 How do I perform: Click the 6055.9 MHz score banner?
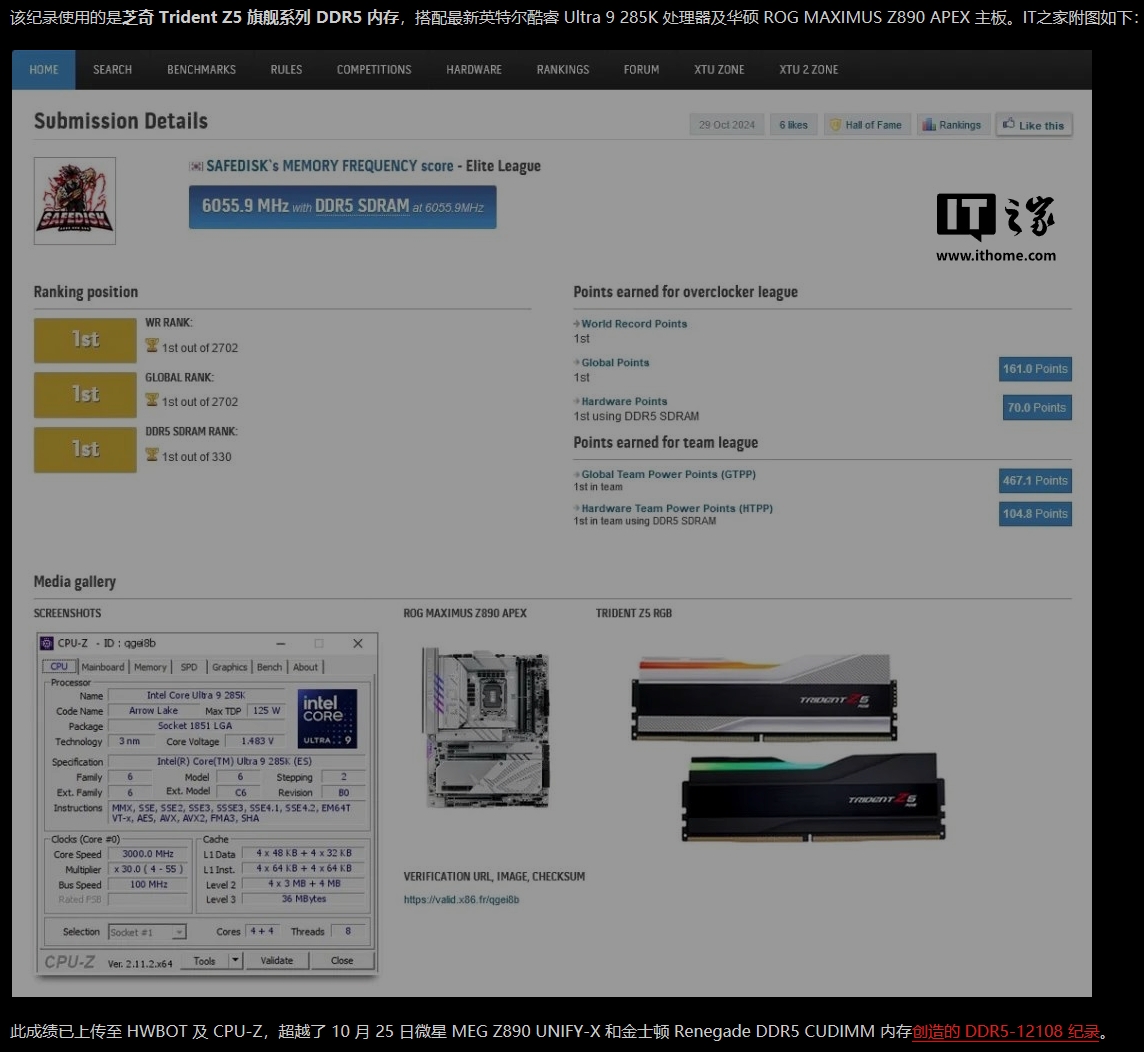[x=343, y=207]
